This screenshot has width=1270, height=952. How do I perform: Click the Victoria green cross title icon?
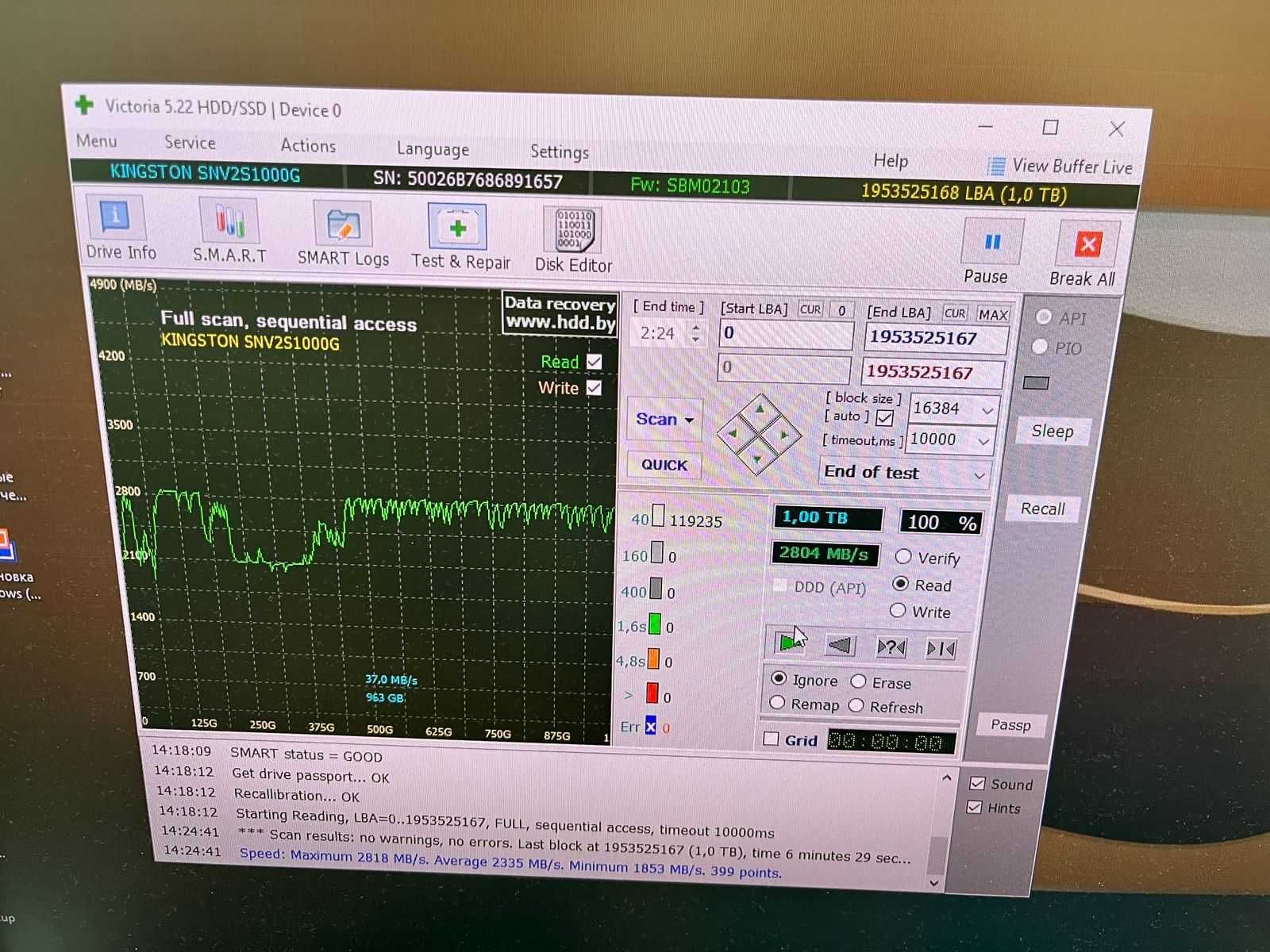[84, 104]
